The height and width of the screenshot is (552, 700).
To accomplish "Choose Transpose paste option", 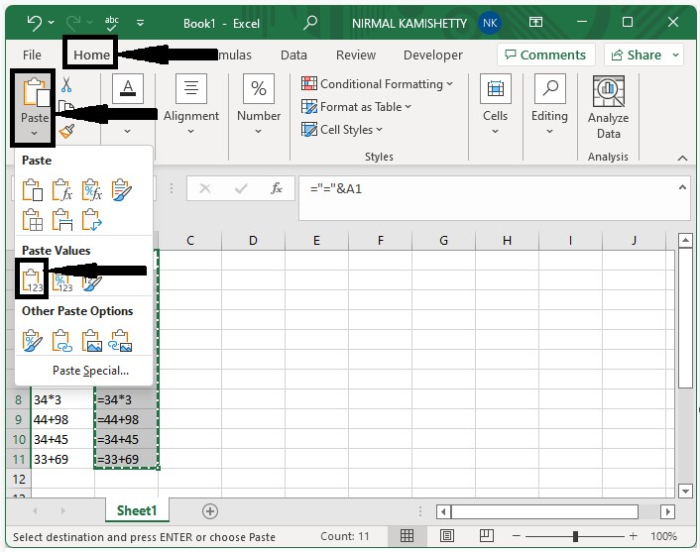I will pos(92,220).
